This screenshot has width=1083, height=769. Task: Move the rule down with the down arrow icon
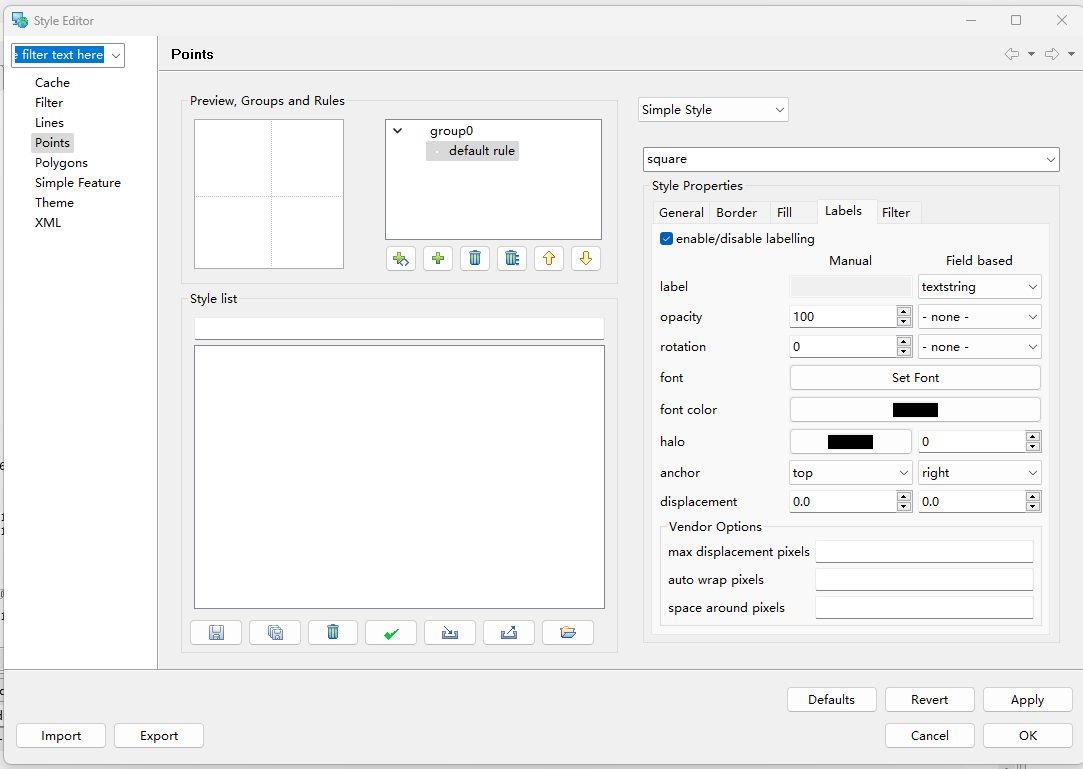click(x=586, y=259)
